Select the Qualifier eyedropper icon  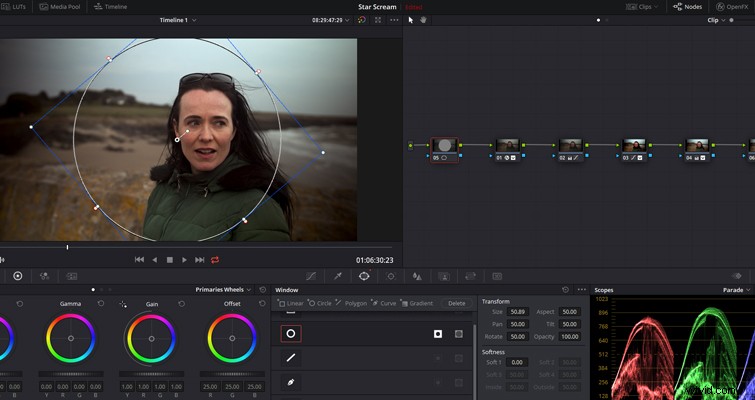(x=338, y=276)
